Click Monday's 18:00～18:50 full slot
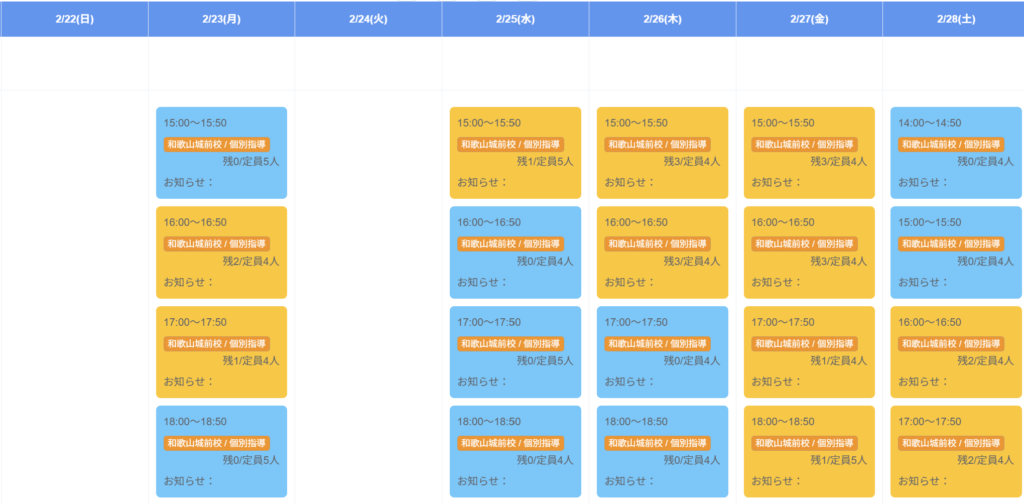The image size is (1024, 504). 221,451
